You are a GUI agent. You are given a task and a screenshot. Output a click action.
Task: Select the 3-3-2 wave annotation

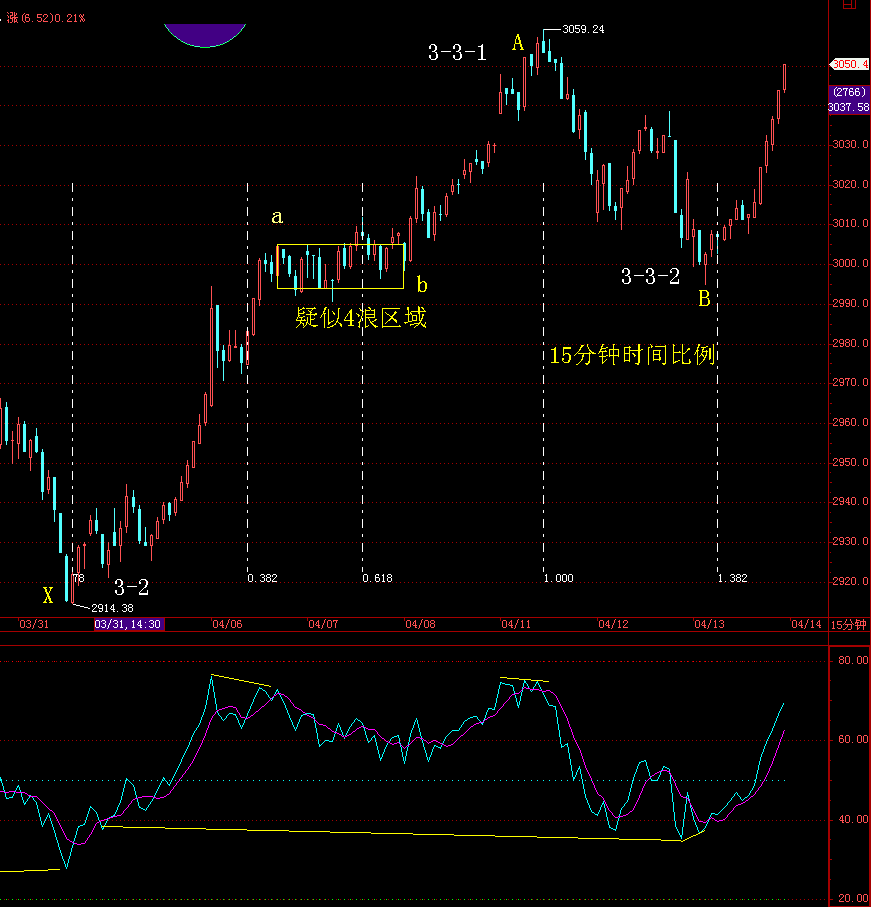coord(650,277)
